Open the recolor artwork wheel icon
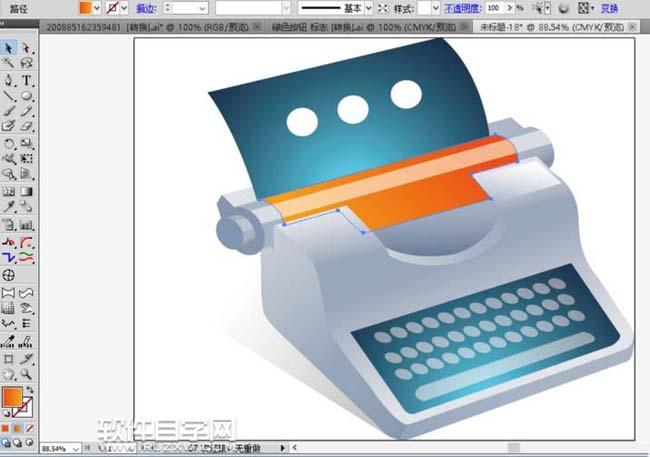Viewport: 650px width, 457px height. [x=563, y=8]
